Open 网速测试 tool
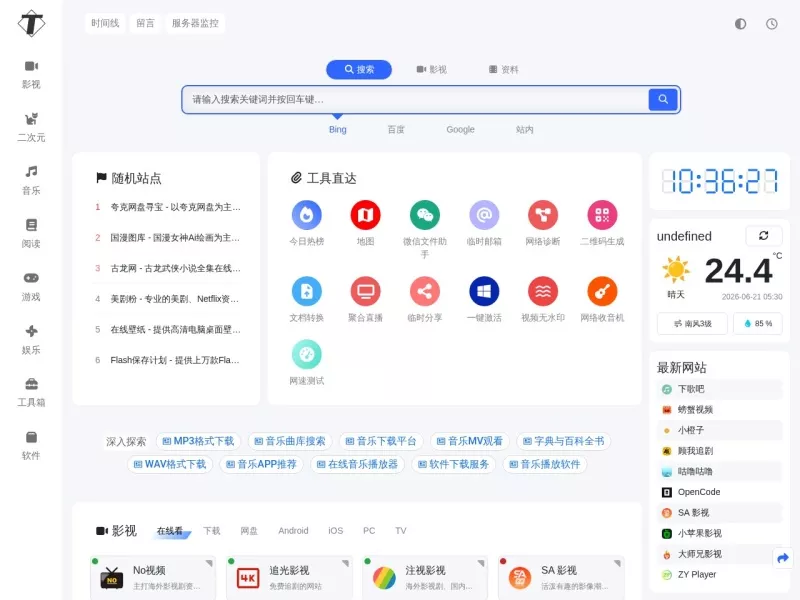 point(307,363)
